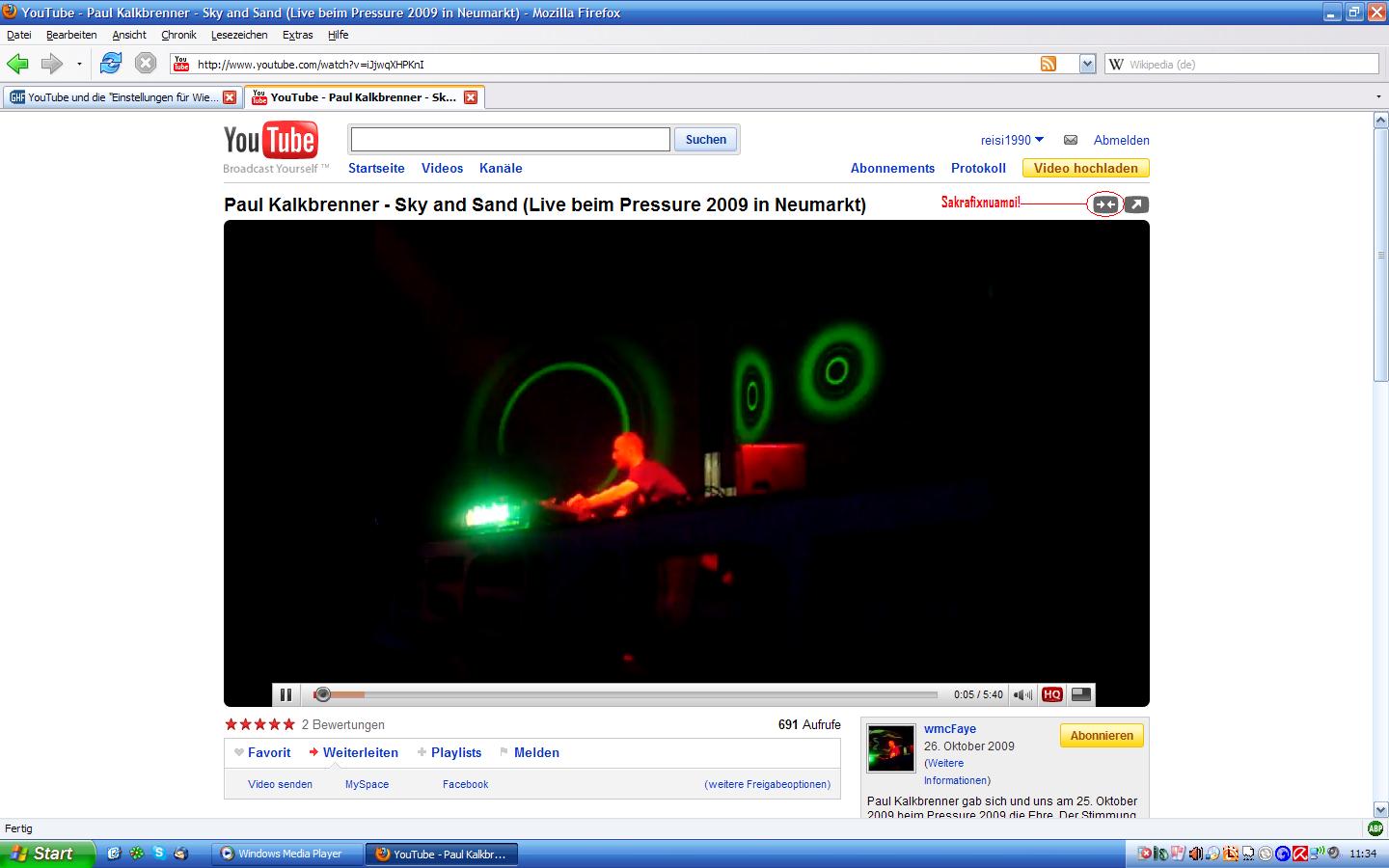The width and height of the screenshot is (1389, 868).
Task: Click the Abonnieren button
Action: coord(1102,735)
